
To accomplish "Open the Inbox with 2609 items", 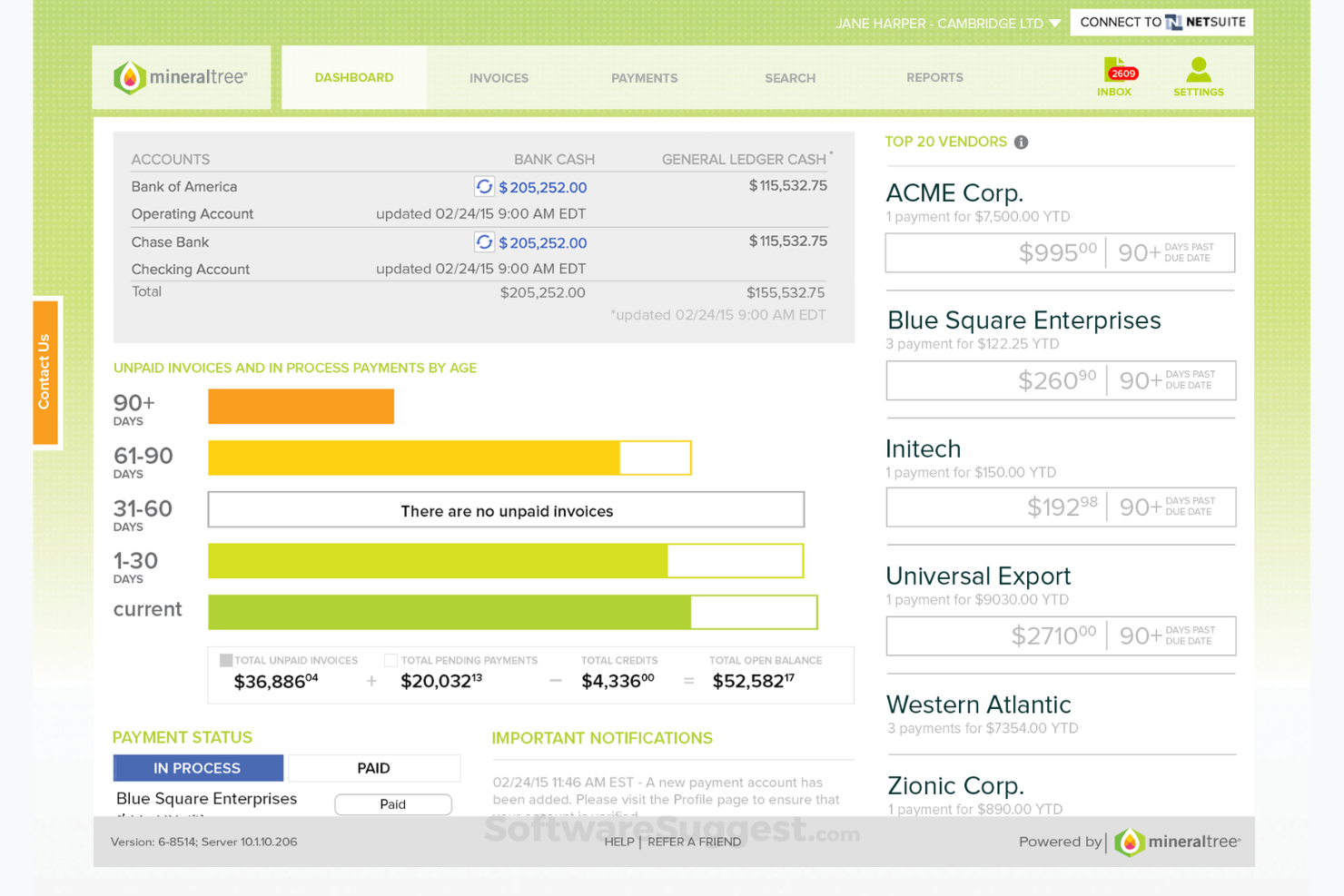I will pyautogui.click(x=1115, y=77).
